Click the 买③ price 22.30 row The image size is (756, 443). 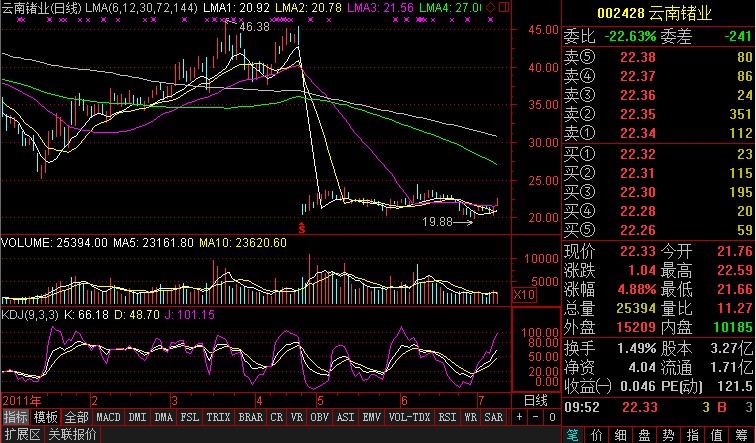659,192
